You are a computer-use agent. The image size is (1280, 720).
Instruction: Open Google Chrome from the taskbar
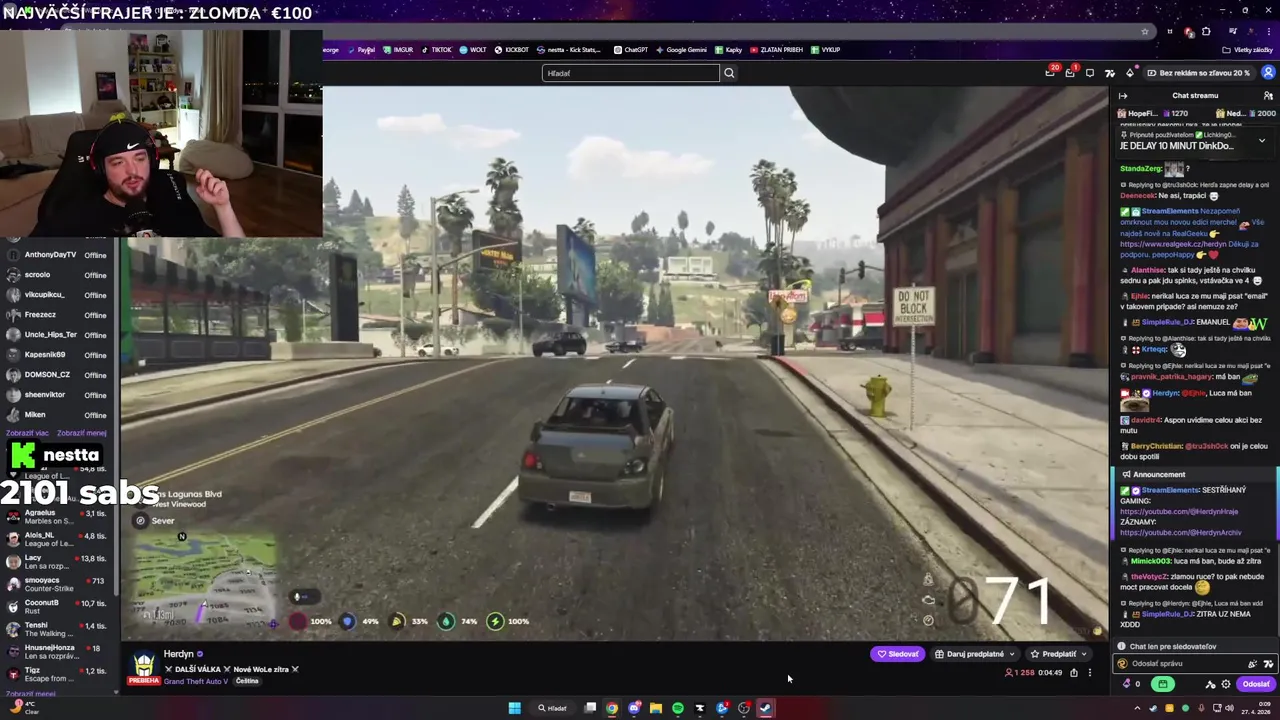612,708
